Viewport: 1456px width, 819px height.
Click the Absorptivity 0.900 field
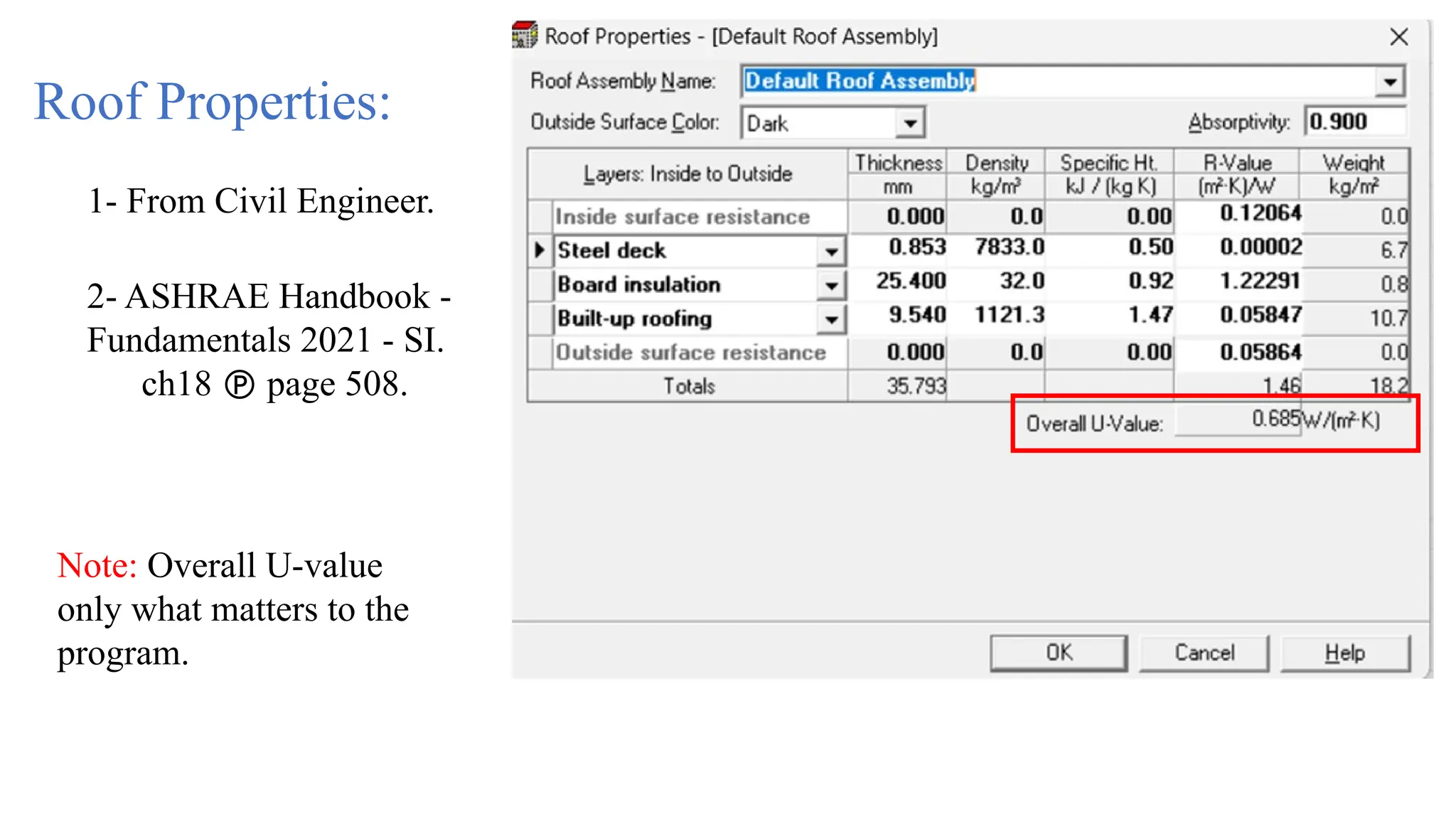[x=1355, y=122]
